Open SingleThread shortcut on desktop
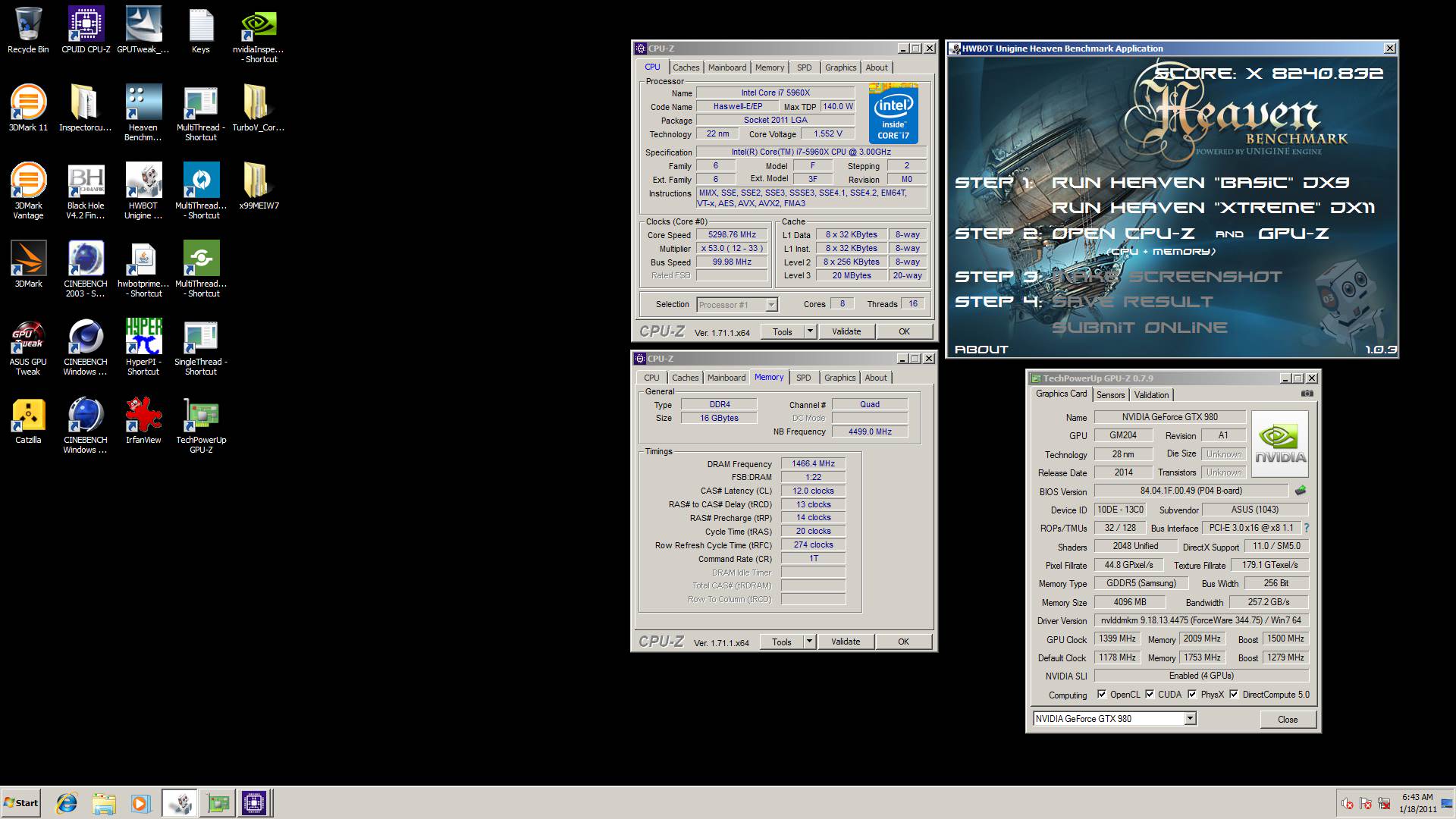 (x=201, y=347)
